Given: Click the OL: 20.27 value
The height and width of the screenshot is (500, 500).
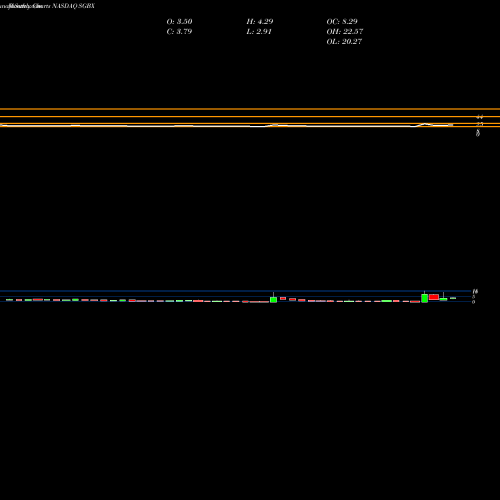Looking at the screenshot, I should [344, 41].
